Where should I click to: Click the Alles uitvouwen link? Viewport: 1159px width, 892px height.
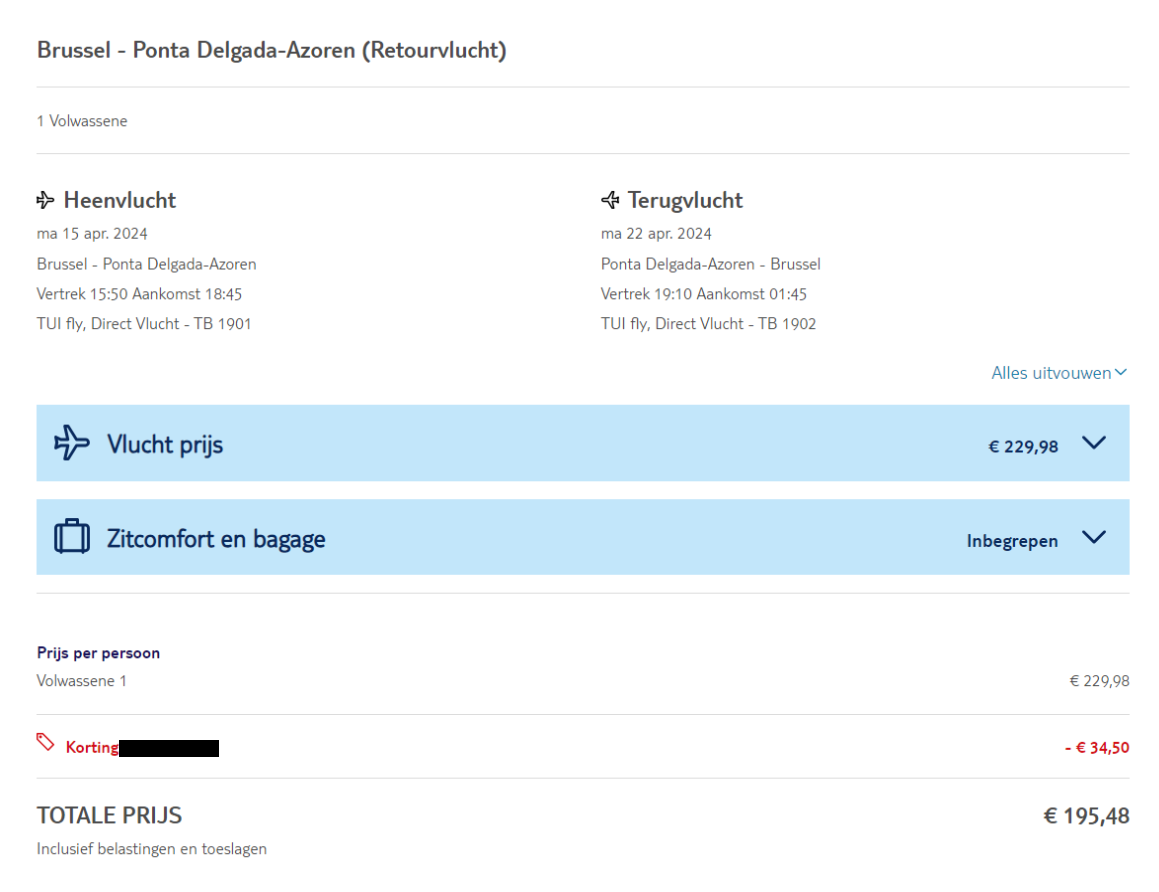tap(1051, 373)
